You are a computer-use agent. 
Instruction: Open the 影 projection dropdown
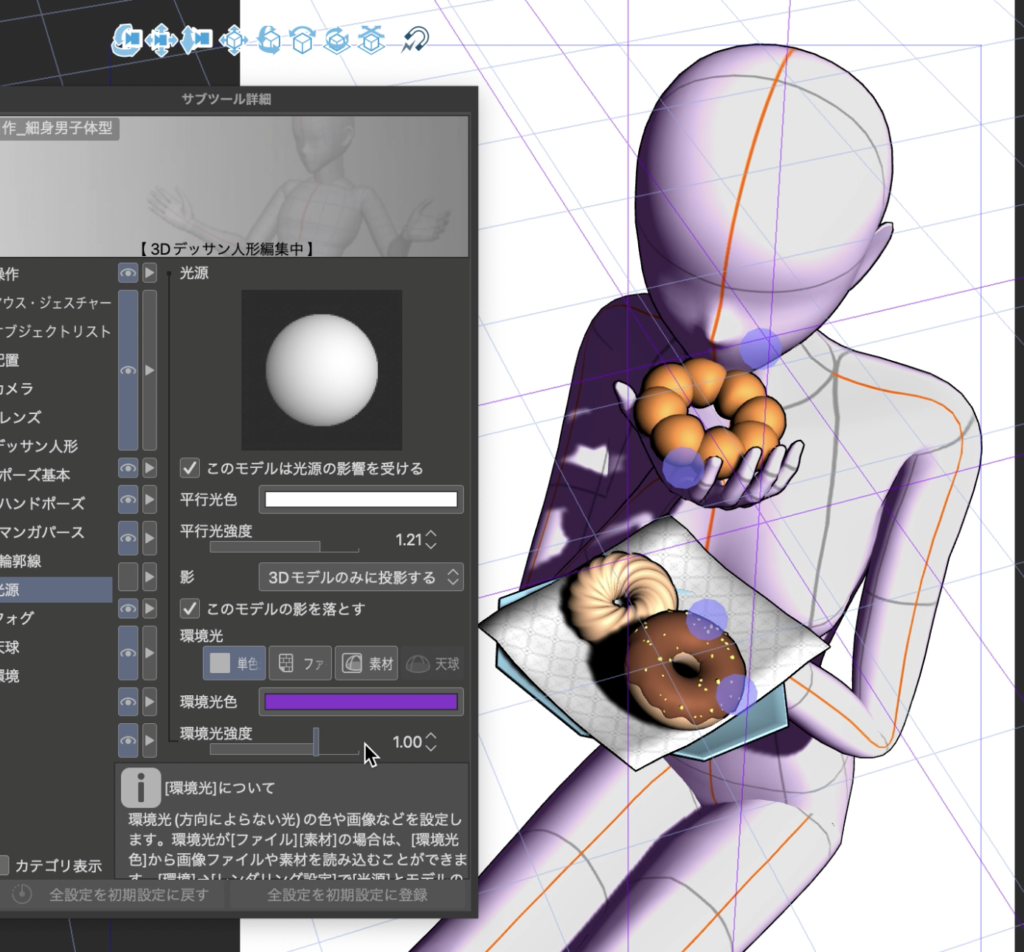(x=361, y=577)
